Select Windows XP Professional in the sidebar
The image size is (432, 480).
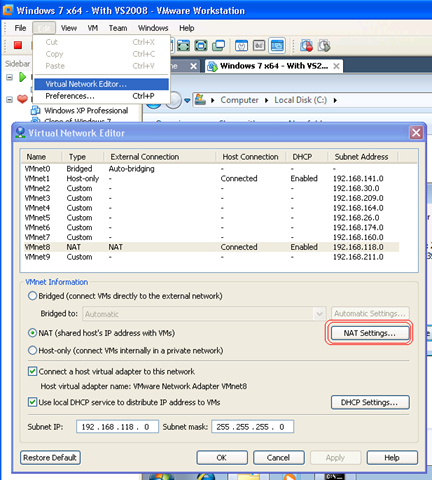tap(86, 111)
